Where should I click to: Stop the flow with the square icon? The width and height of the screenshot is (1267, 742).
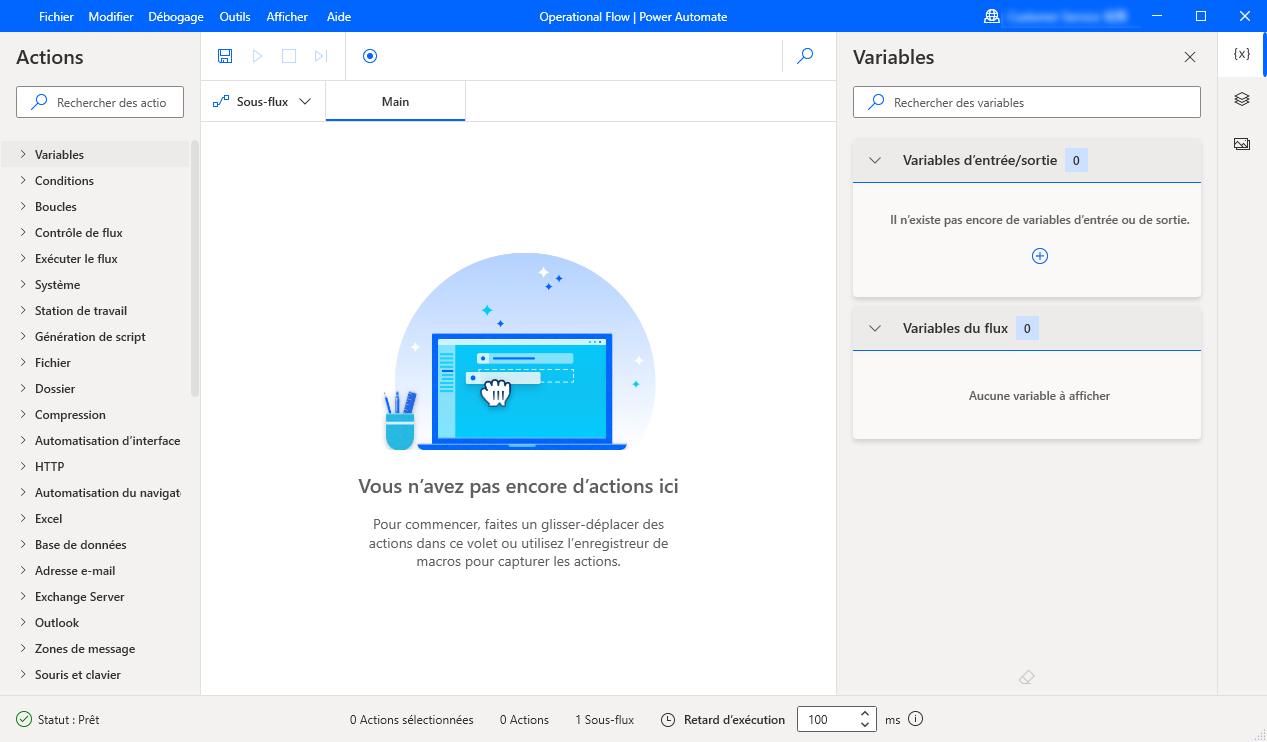click(x=289, y=56)
